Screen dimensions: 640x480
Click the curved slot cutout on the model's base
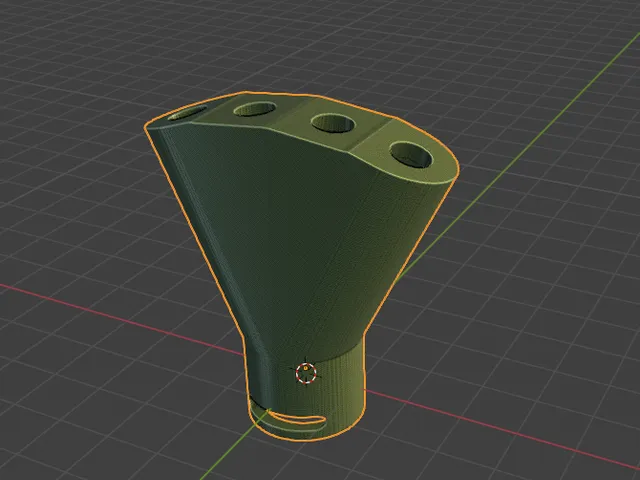click(297, 418)
